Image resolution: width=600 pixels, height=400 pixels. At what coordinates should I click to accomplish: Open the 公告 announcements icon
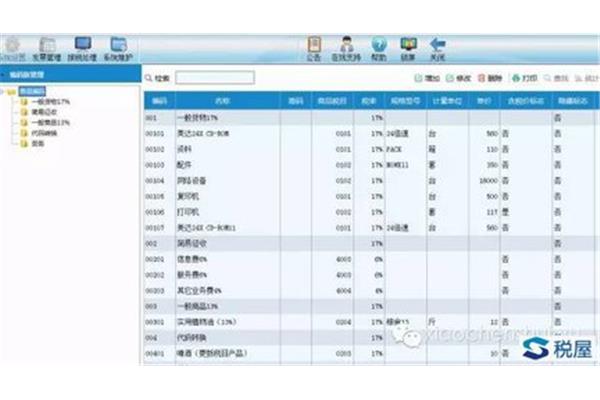314,49
